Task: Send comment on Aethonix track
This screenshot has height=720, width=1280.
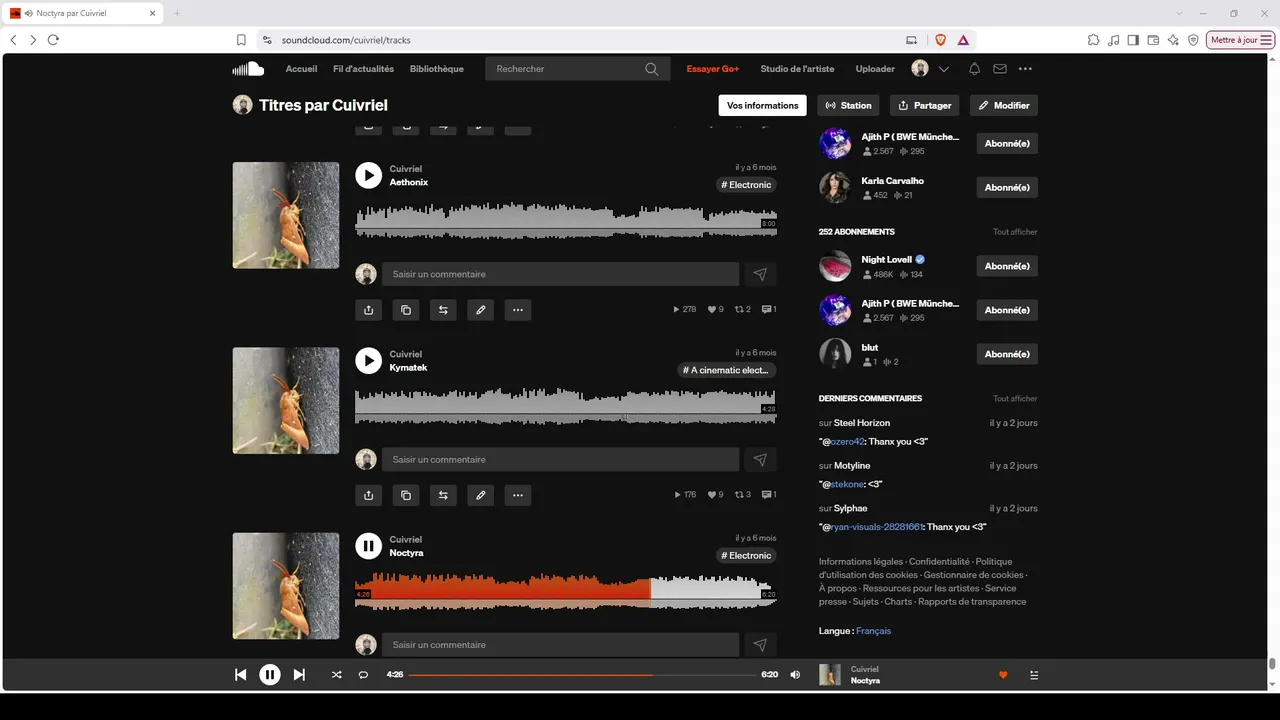Action: click(x=760, y=274)
